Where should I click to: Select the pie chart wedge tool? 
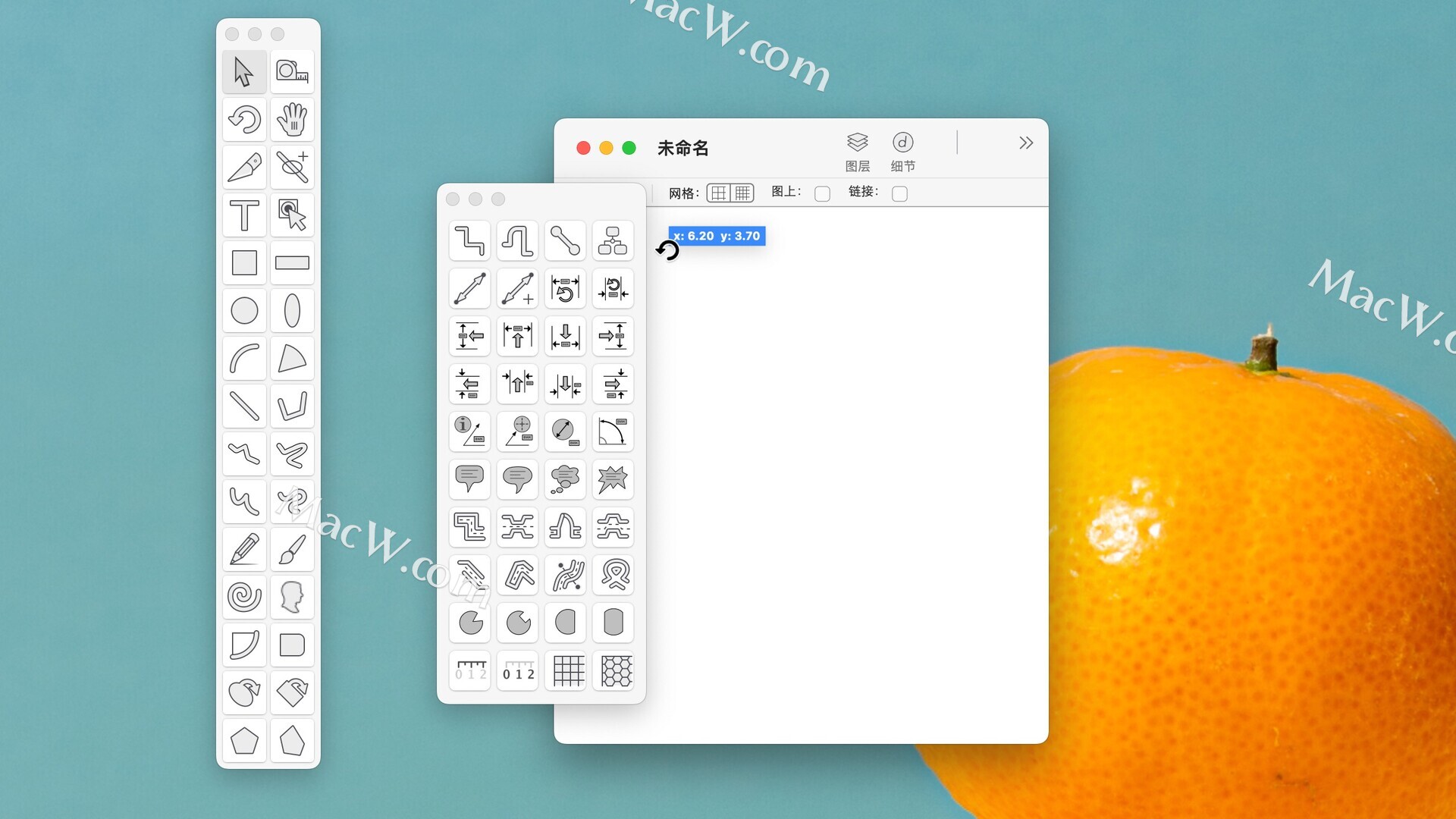pos(469,623)
